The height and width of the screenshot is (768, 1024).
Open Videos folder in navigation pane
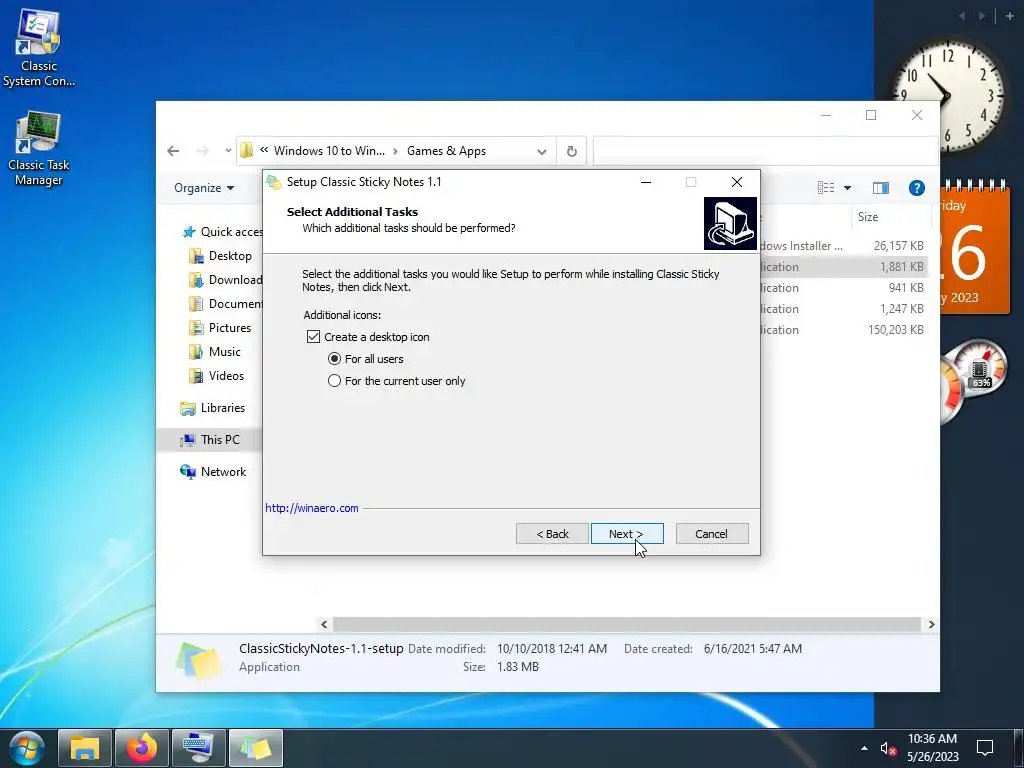217,376
